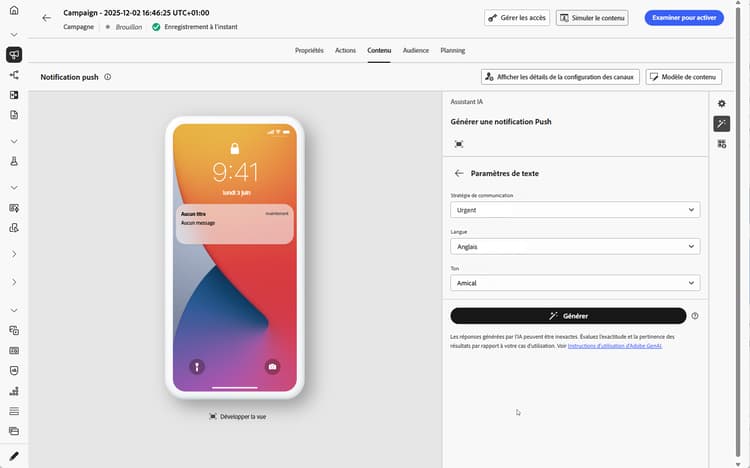Select the Contenu tab

point(379,50)
